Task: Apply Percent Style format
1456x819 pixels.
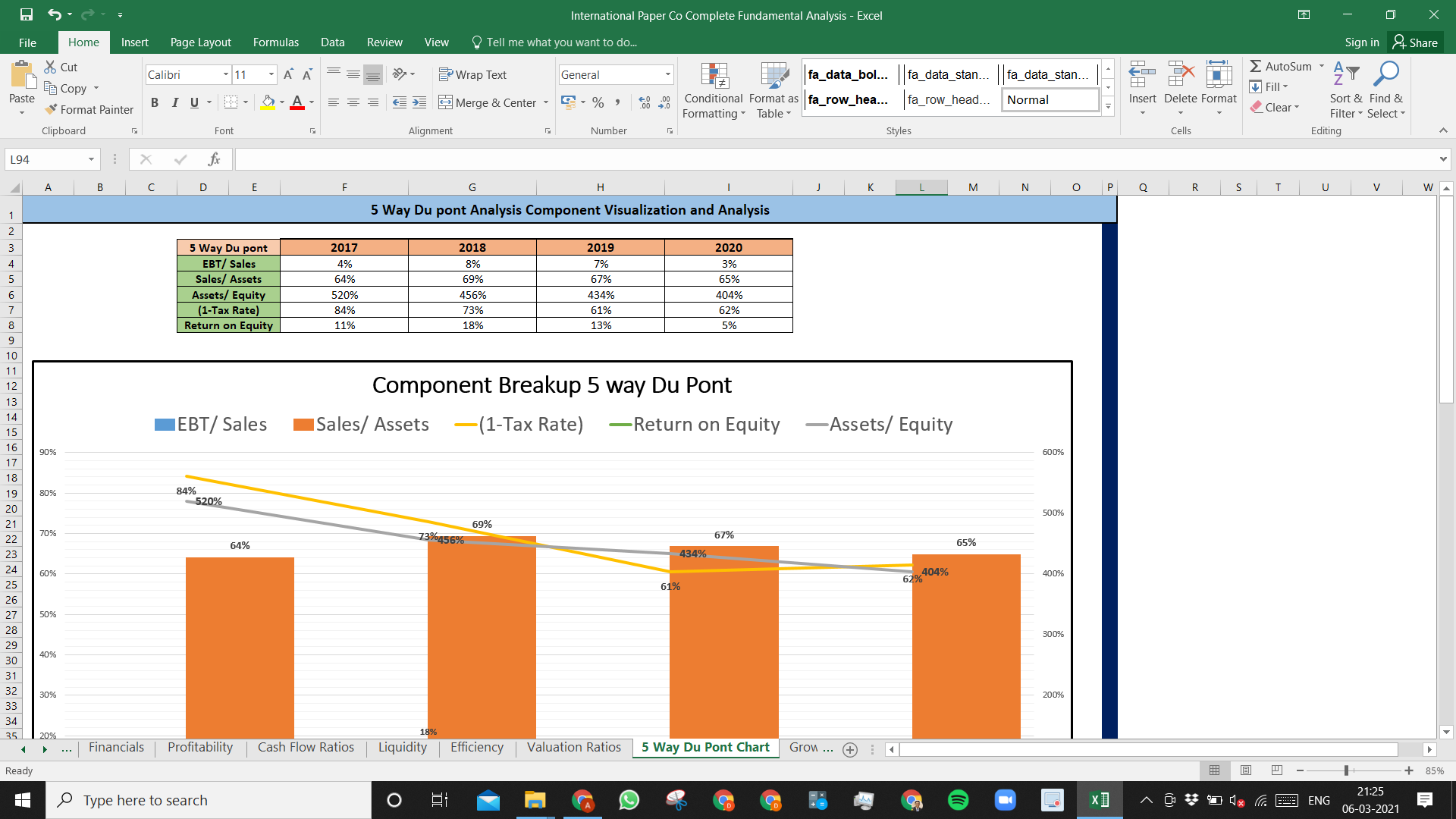Action: 598,102
